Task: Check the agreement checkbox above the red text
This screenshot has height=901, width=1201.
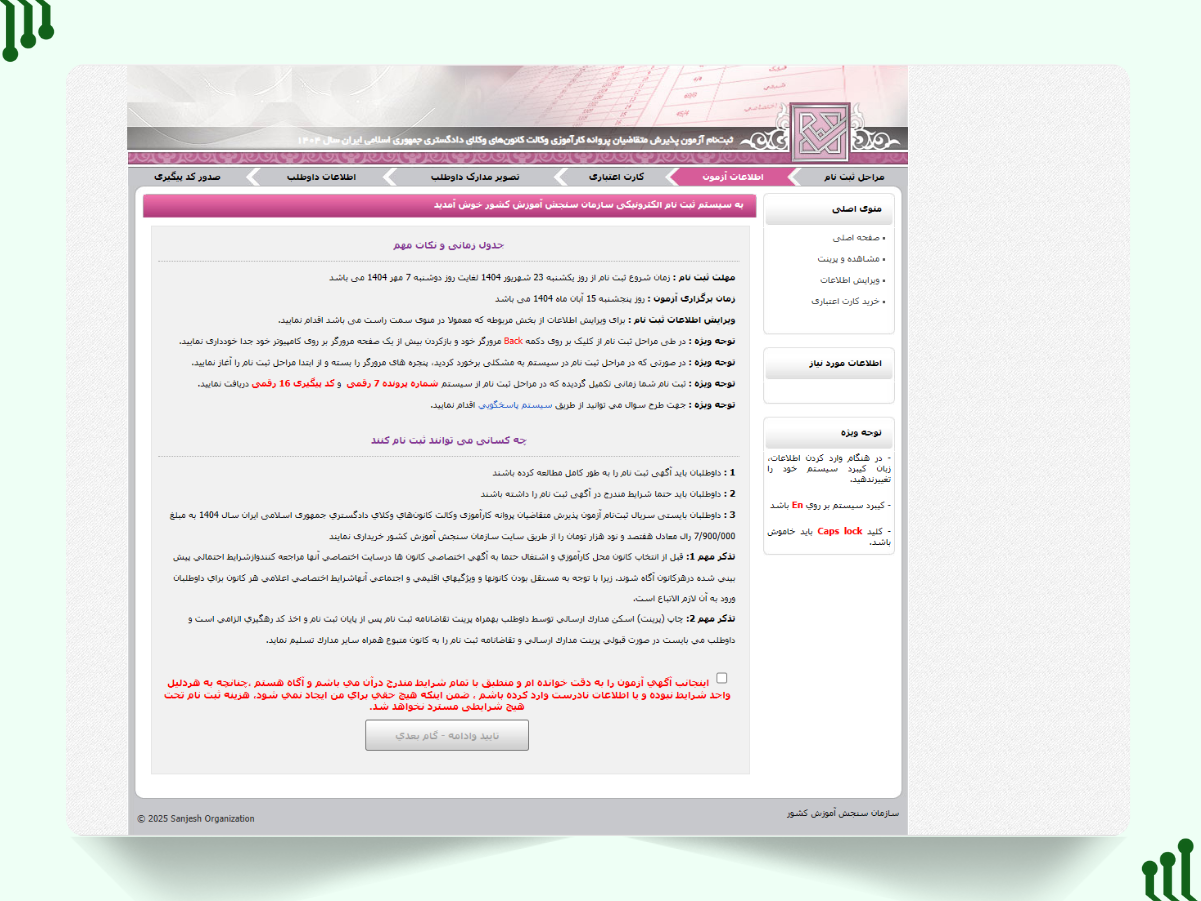Action: tap(722, 678)
